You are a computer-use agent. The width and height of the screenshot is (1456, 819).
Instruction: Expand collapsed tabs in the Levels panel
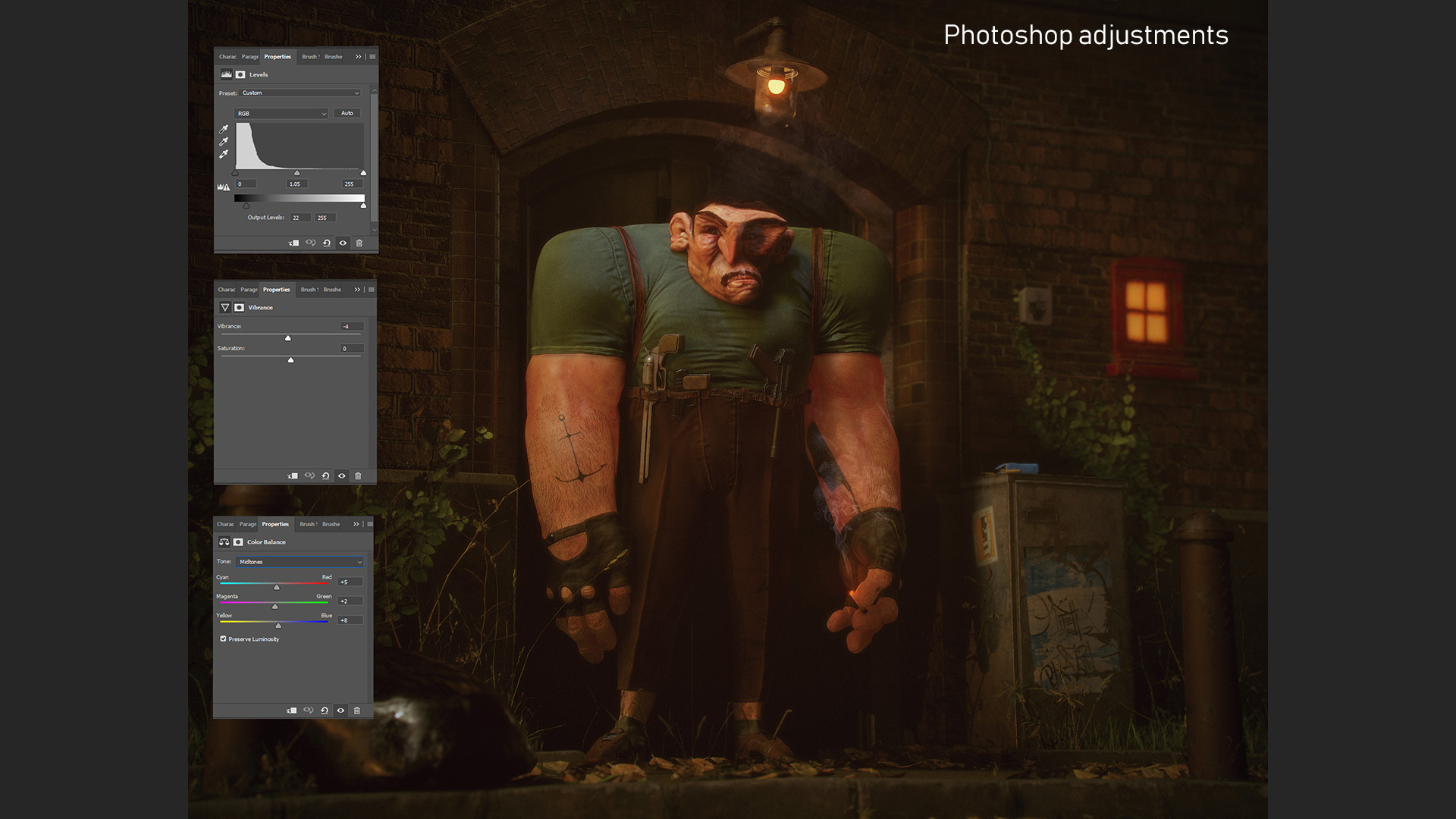click(x=358, y=57)
